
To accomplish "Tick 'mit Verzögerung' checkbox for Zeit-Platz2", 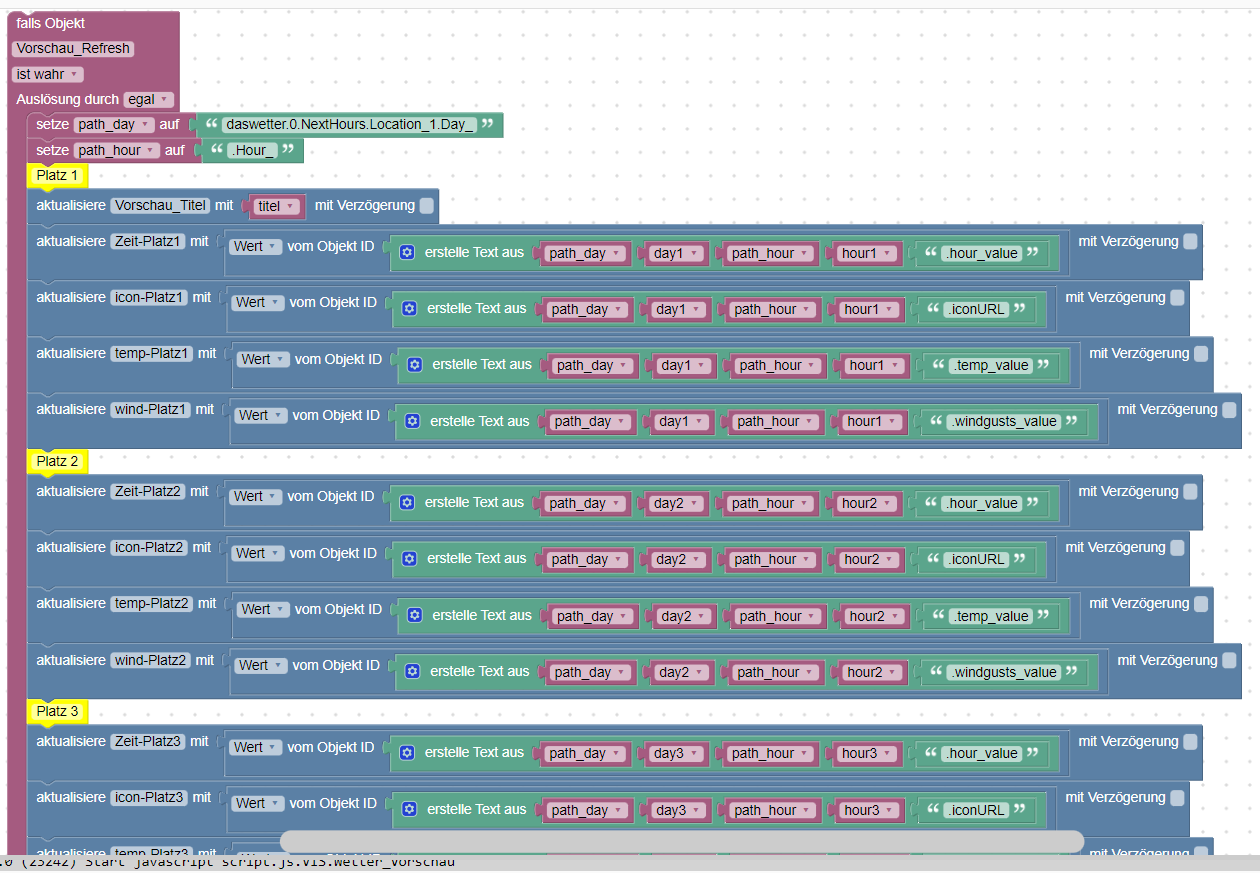I will pyautogui.click(x=1190, y=491).
